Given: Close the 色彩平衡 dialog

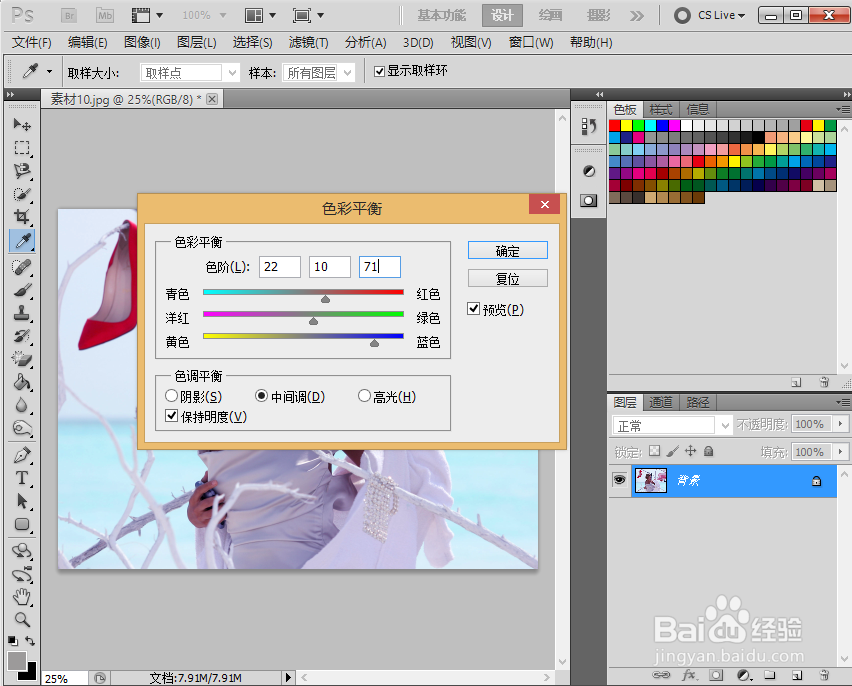Looking at the screenshot, I should [544, 204].
